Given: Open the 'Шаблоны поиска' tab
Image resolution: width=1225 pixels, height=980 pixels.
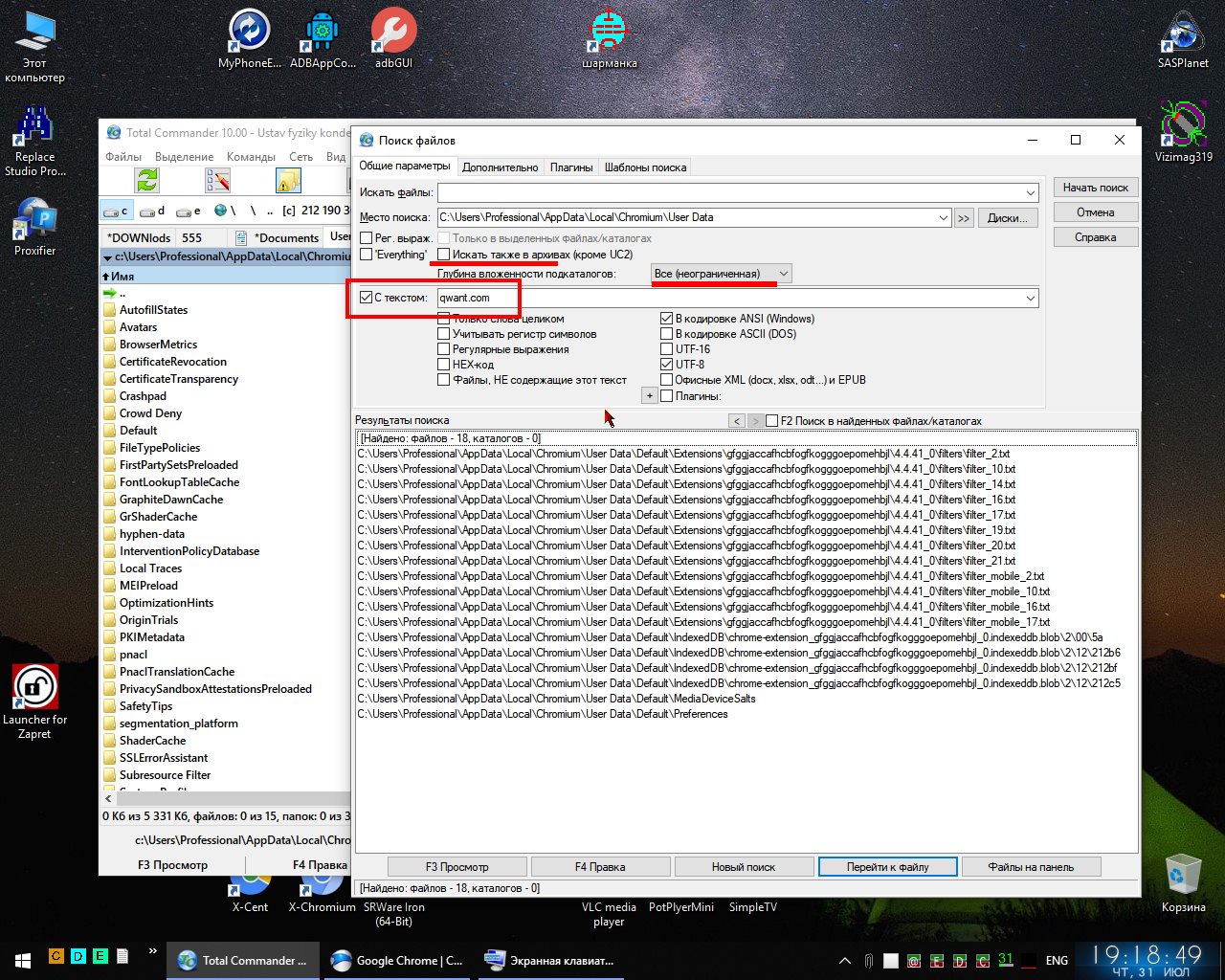Looking at the screenshot, I should pyautogui.click(x=645, y=167).
